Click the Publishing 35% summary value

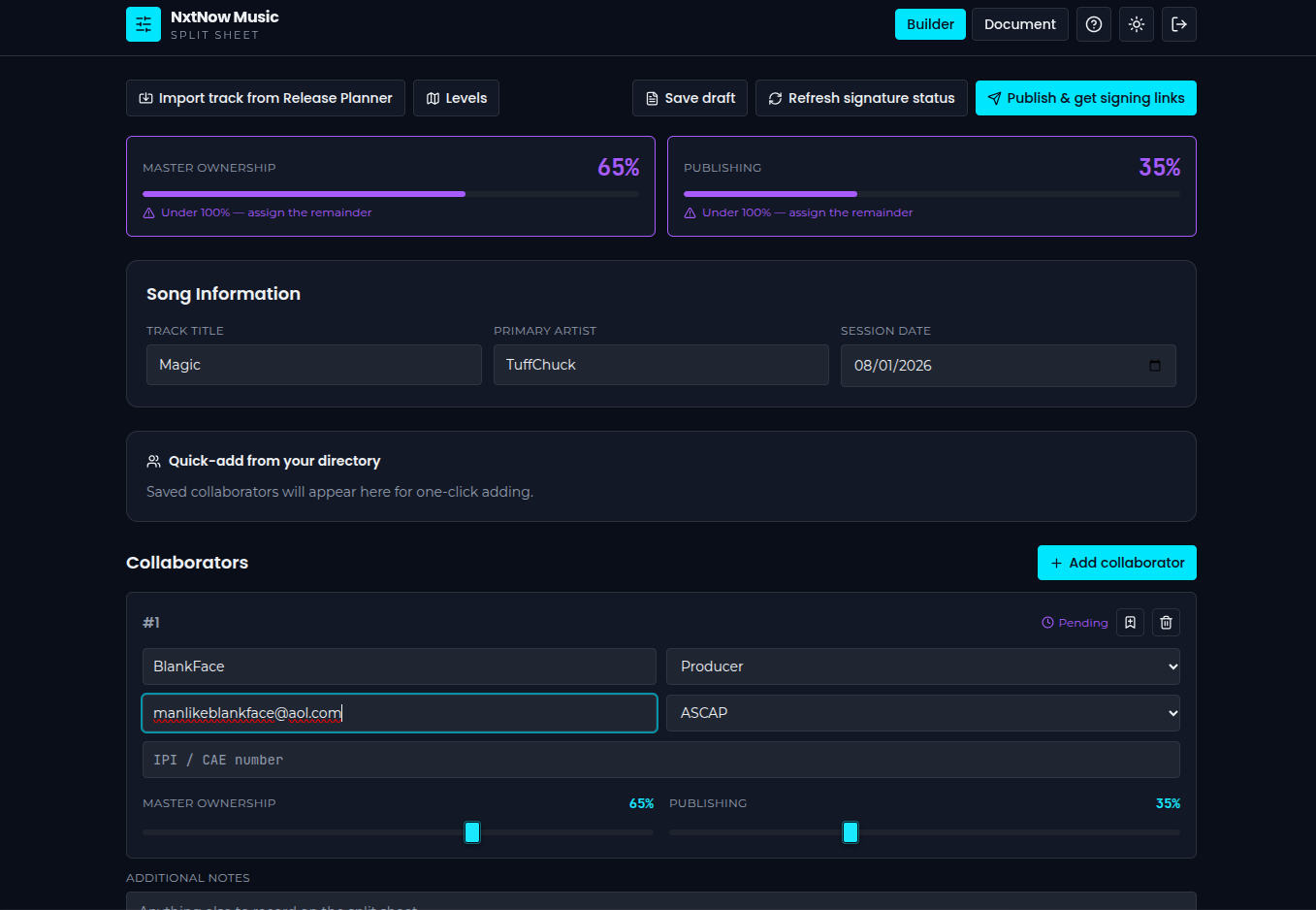coord(1160,168)
